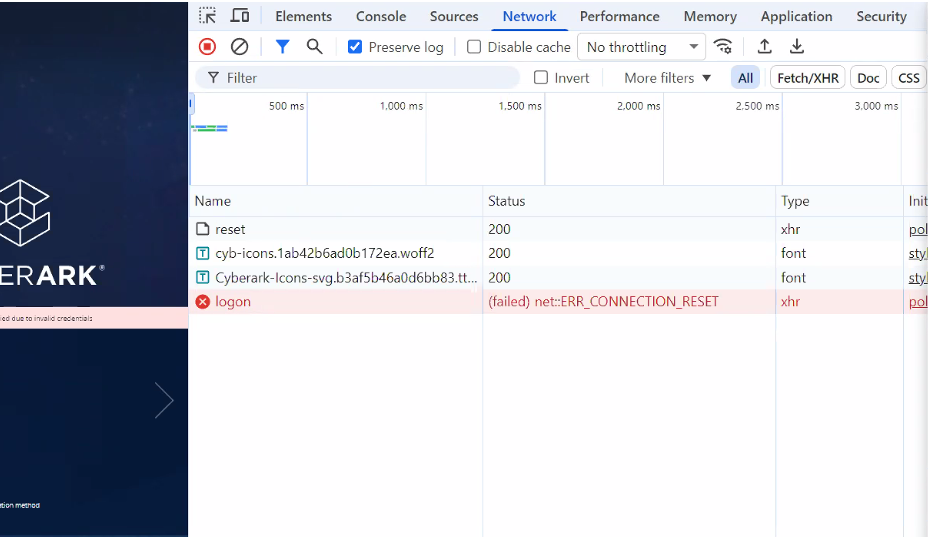Viewport: 928px width, 537px height.
Task: Clear the network log
Action: pos(239,47)
